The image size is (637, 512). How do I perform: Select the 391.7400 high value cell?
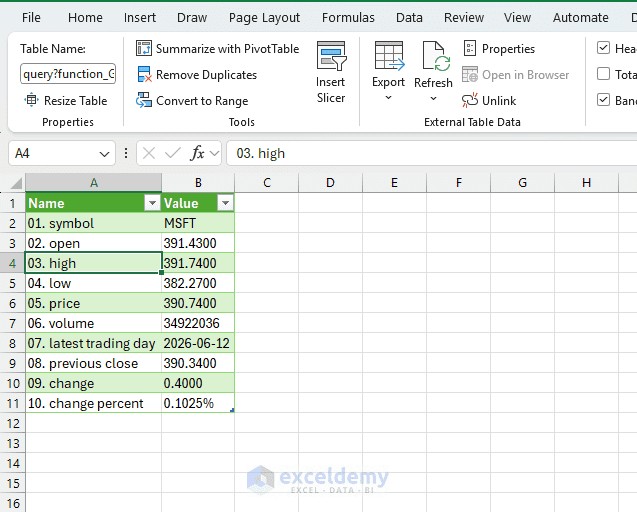click(198, 263)
